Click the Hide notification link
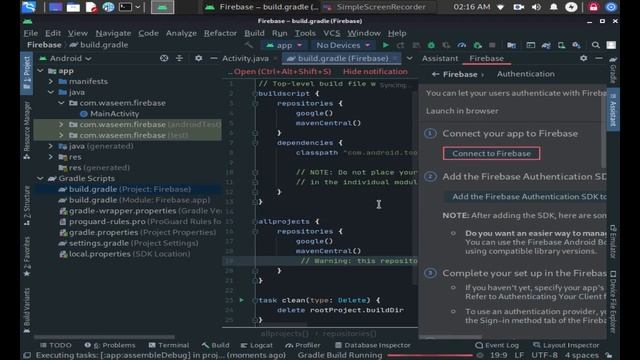The height and width of the screenshot is (360, 640). click(375, 71)
